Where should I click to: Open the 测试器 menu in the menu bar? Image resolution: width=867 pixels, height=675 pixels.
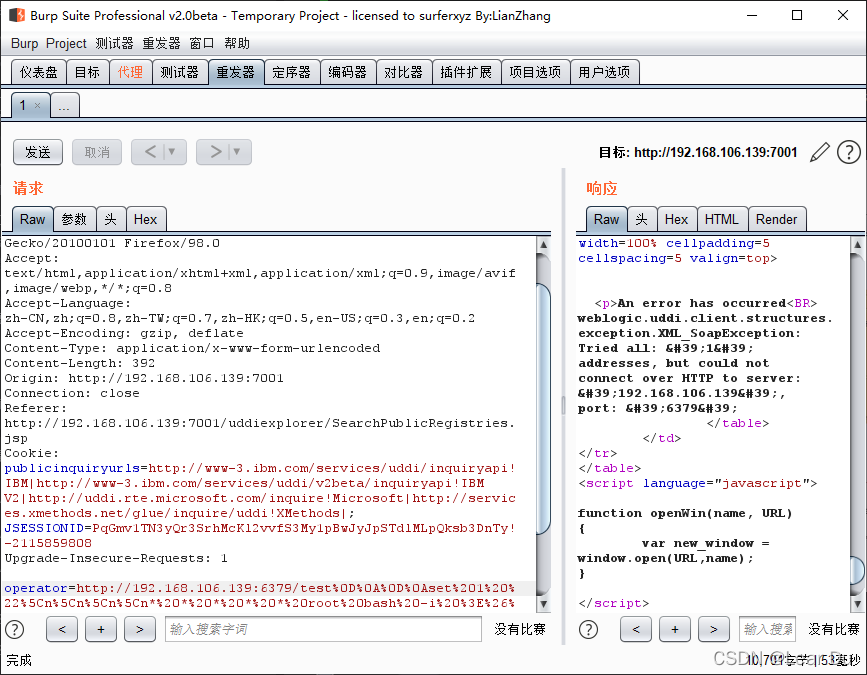click(114, 43)
